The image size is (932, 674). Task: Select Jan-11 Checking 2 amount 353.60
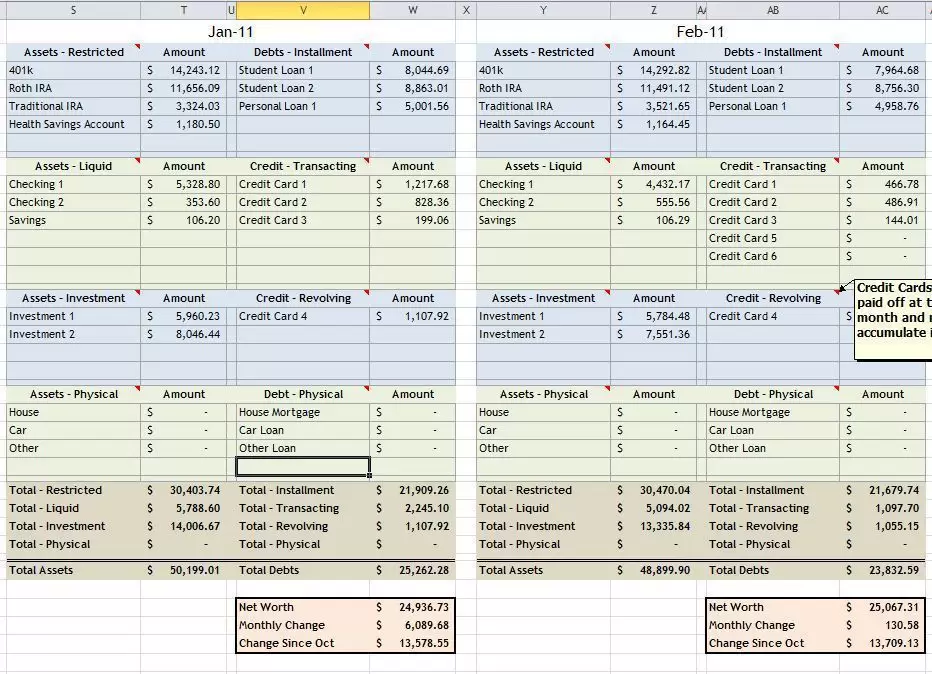click(x=184, y=202)
